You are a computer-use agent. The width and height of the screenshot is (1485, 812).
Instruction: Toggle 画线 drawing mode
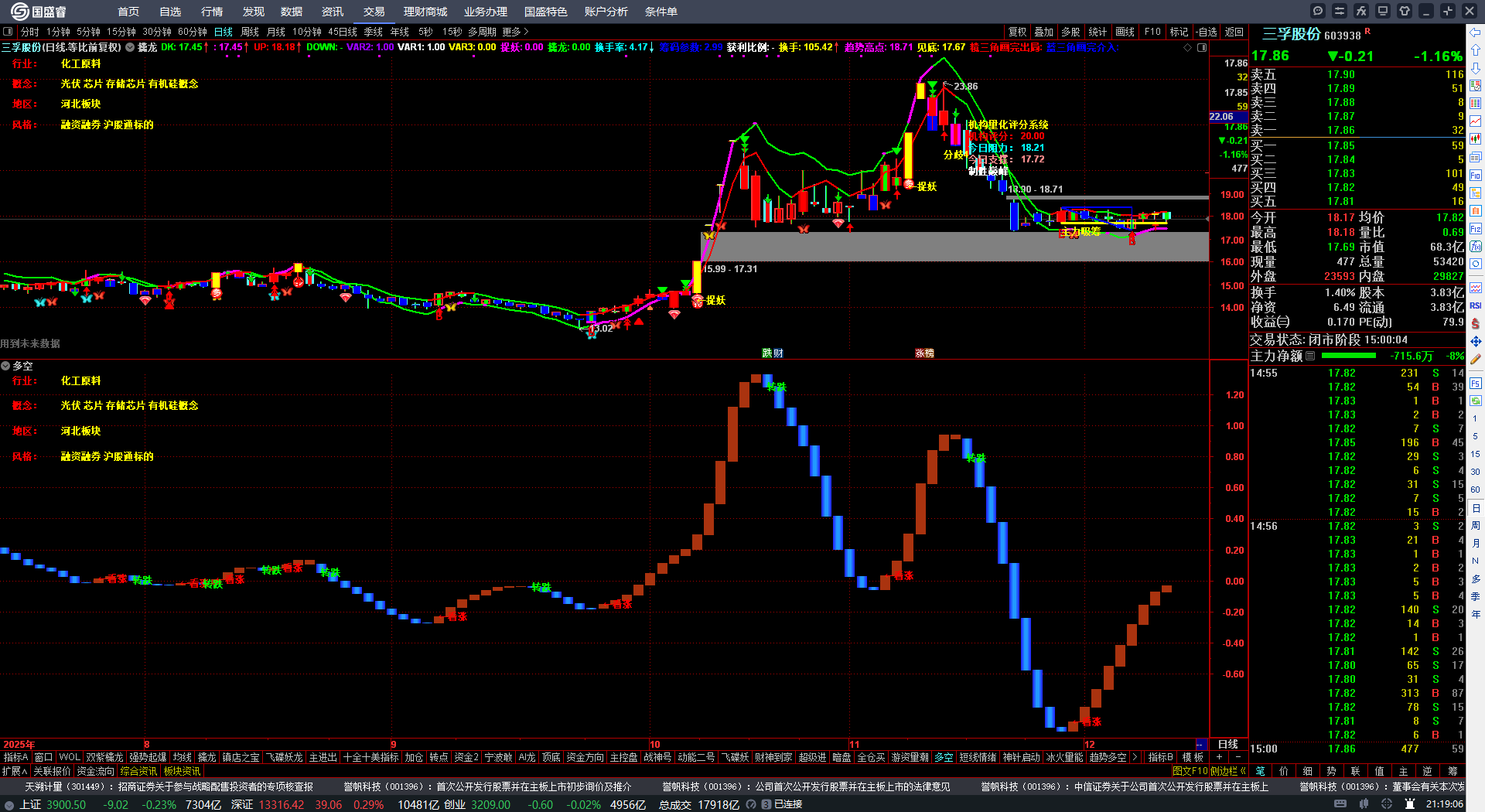pos(1125,32)
